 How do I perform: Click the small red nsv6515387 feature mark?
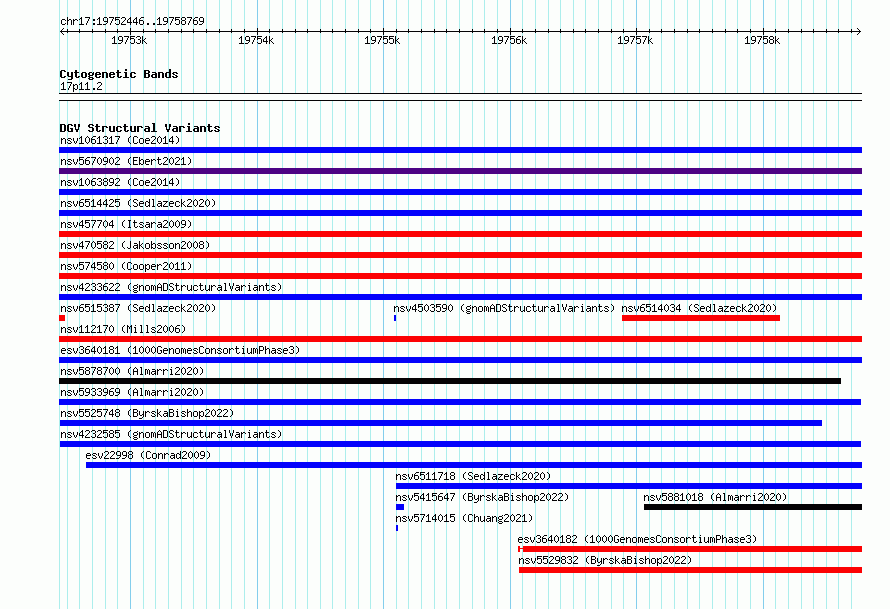(62, 318)
